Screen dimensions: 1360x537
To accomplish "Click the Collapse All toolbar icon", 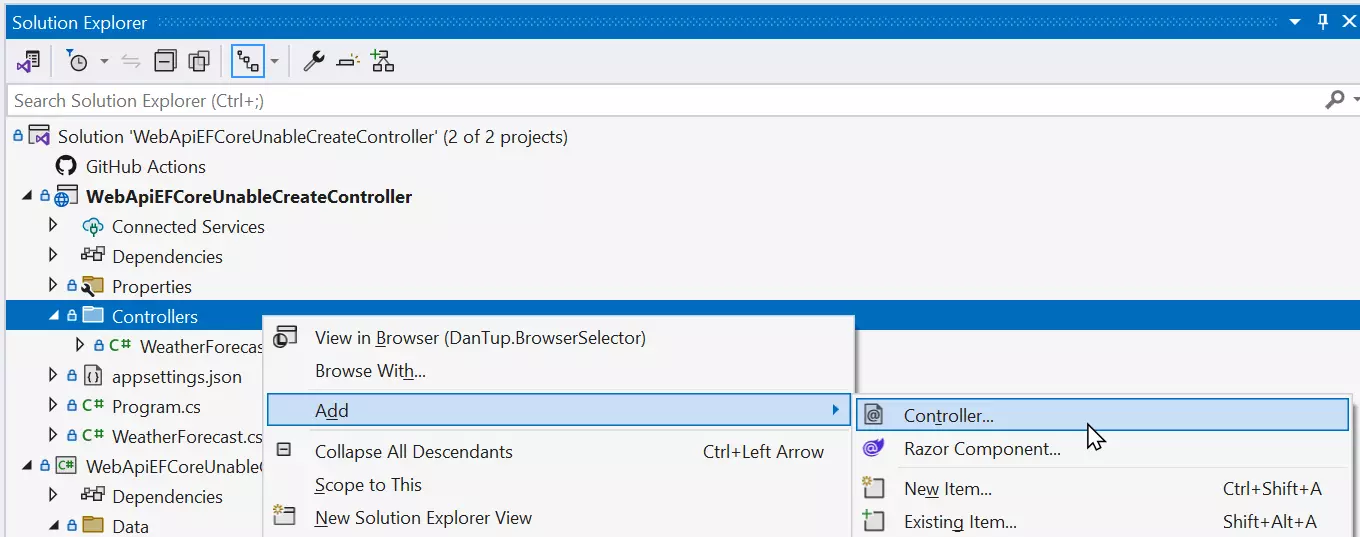I will click(165, 61).
